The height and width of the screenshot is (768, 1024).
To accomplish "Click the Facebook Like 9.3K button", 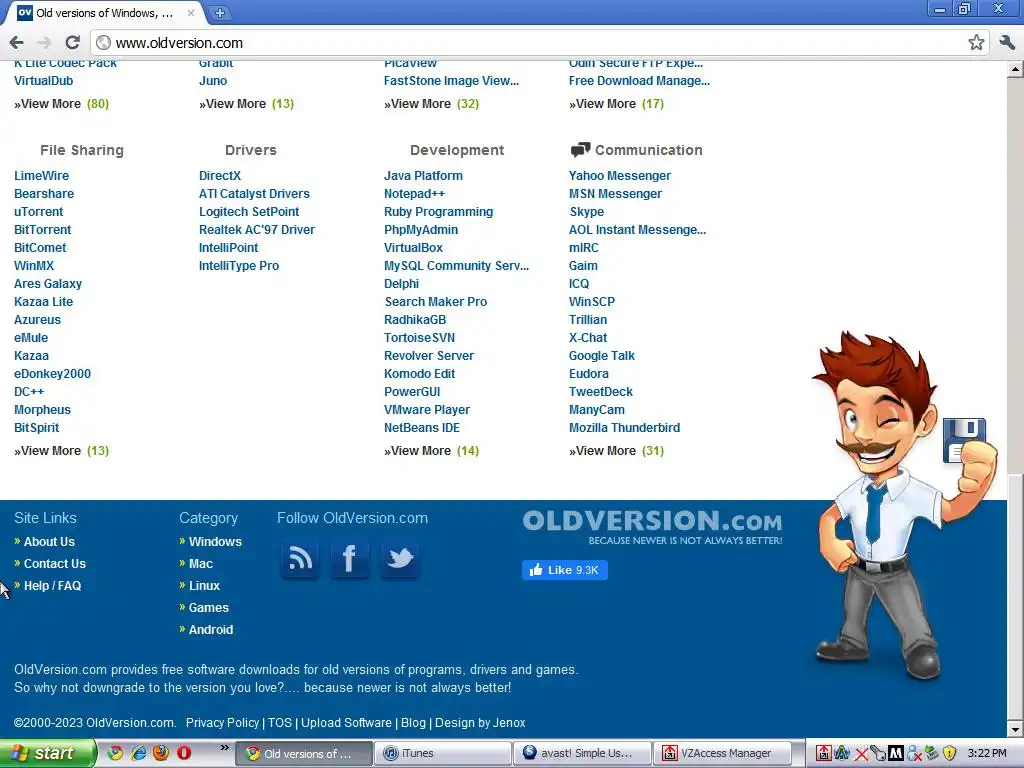I will pyautogui.click(x=565, y=570).
